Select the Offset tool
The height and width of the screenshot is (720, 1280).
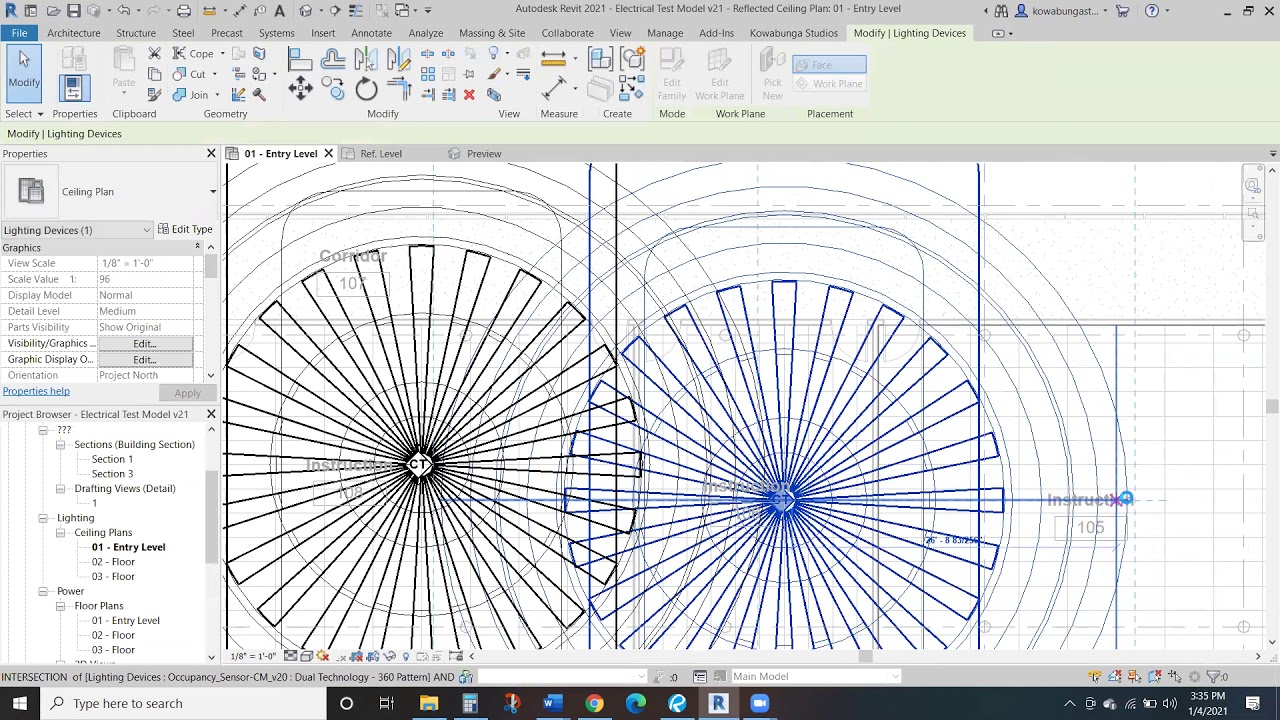333,59
